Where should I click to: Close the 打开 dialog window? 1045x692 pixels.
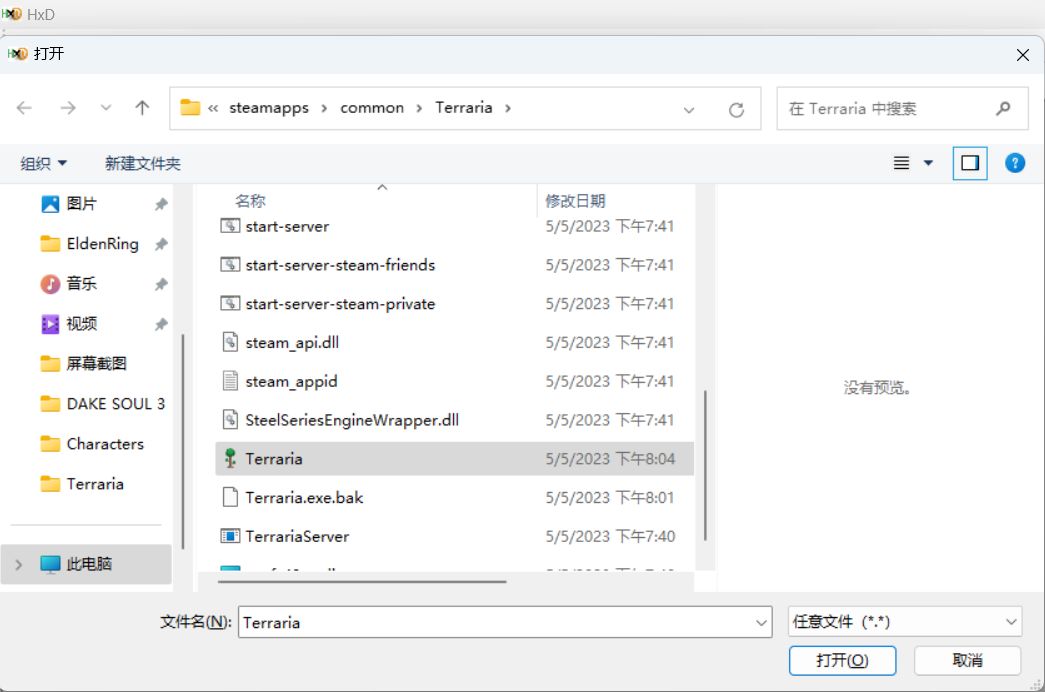point(1022,55)
